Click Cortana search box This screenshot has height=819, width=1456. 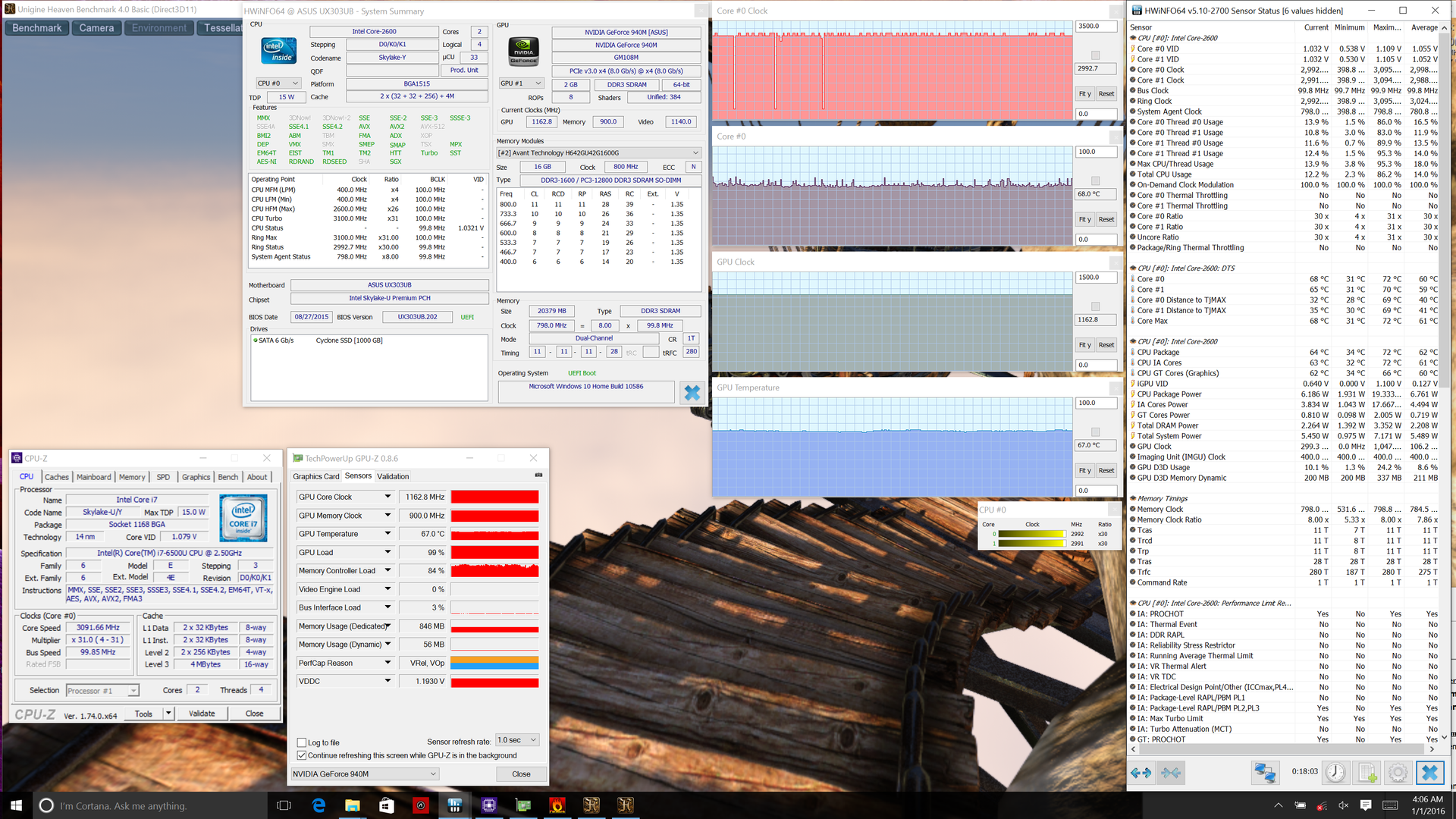tap(148, 805)
